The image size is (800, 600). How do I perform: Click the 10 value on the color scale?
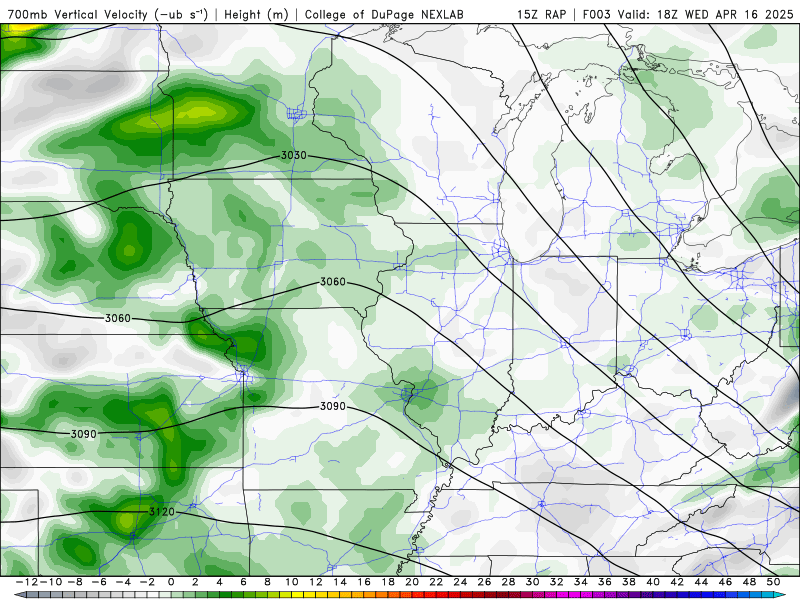(x=291, y=582)
